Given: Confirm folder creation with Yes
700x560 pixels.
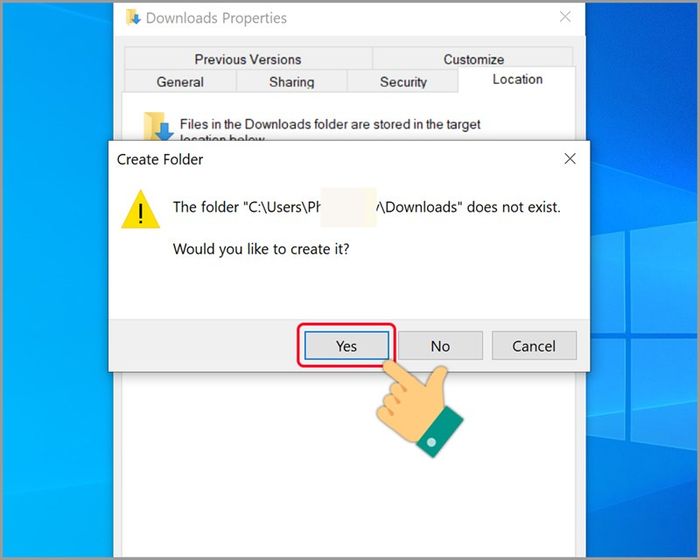Looking at the screenshot, I should (346, 346).
